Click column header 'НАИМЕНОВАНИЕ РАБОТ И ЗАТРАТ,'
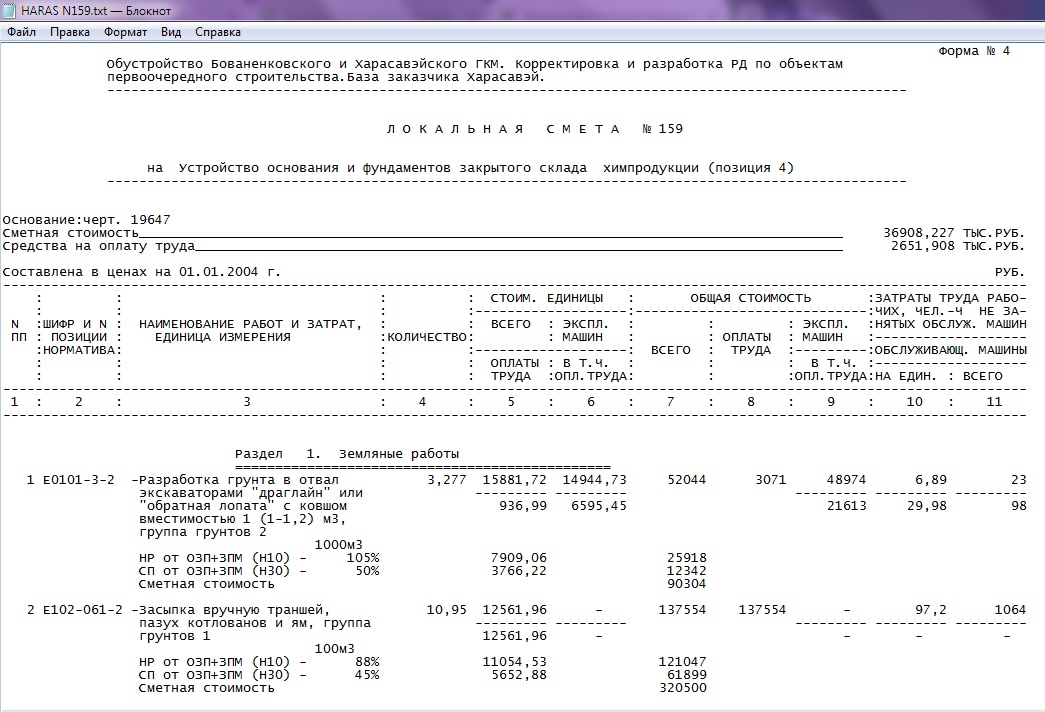1045x712 pixels. (250, 324)
